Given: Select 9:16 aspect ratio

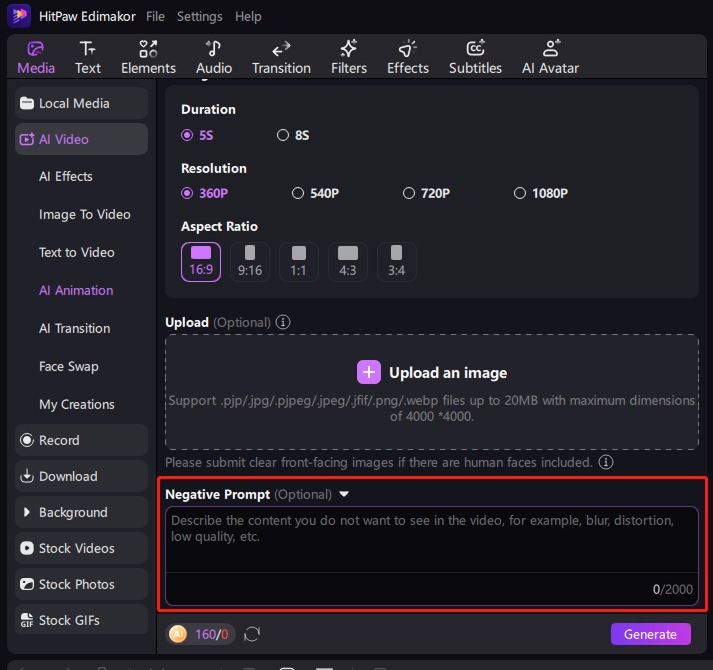Looking at the screenshot, I should coord(250,262).
